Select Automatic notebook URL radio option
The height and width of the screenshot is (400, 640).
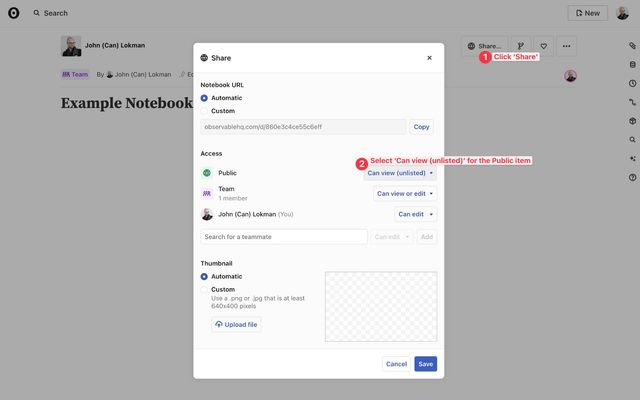pos(205,98)
